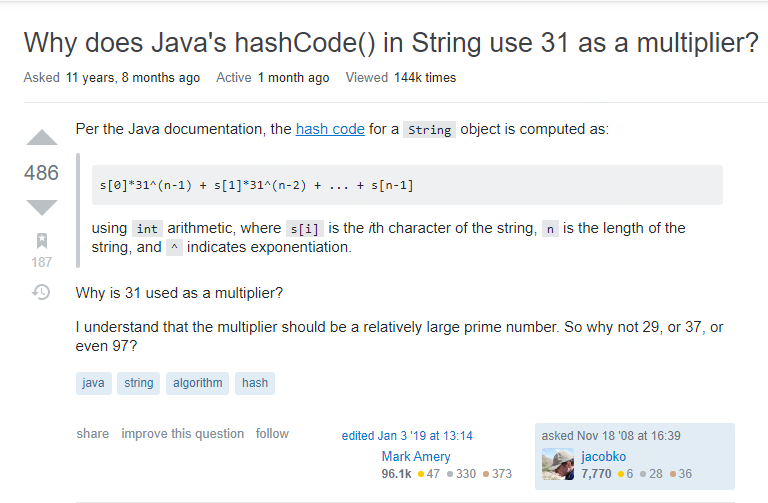The image size is (768, 503).
Task: Open the 'hash code' documentation link
Action: coord(330,129)
